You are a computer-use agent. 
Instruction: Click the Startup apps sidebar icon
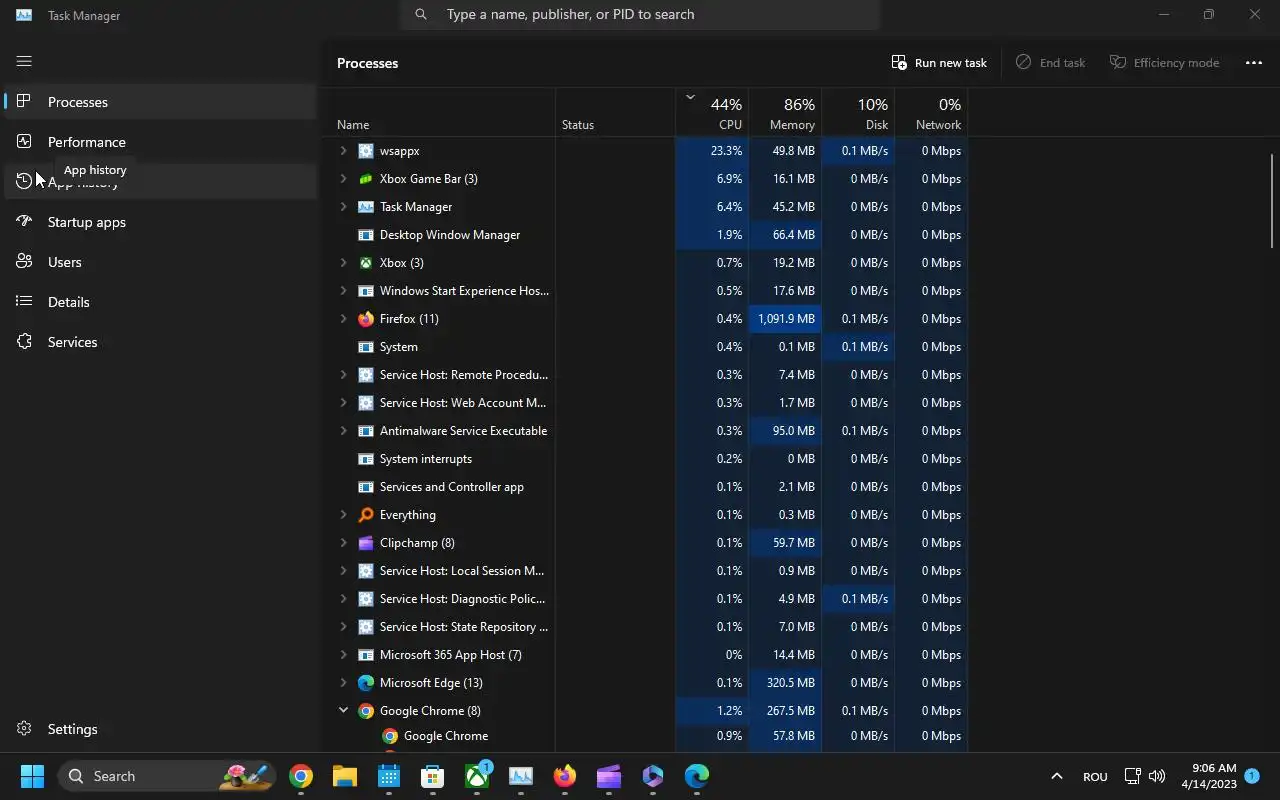[24, 222]
